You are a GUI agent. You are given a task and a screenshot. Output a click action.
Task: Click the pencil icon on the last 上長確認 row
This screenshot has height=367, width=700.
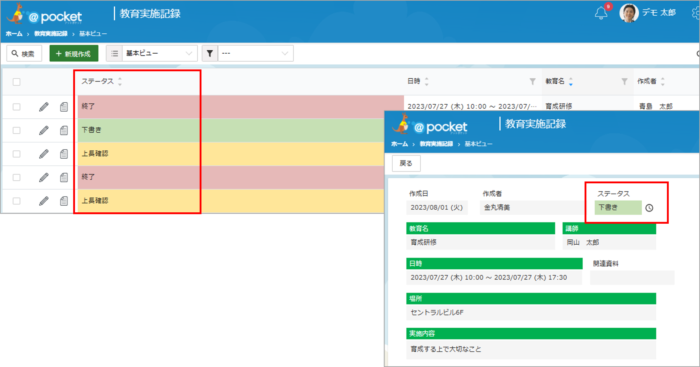click(44, 201)
